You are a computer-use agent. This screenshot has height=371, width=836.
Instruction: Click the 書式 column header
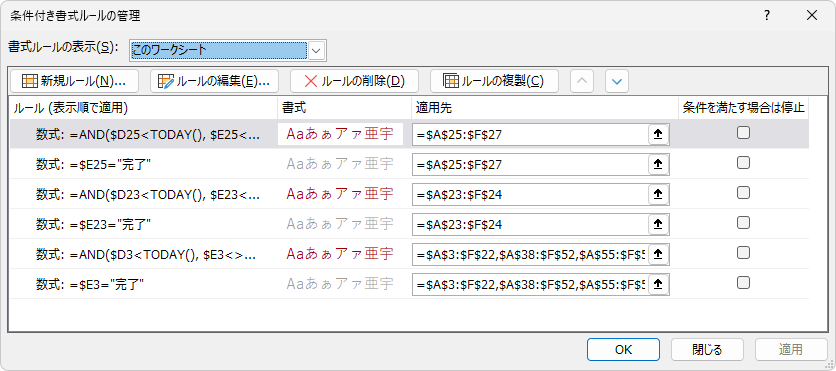coord(344,108)
